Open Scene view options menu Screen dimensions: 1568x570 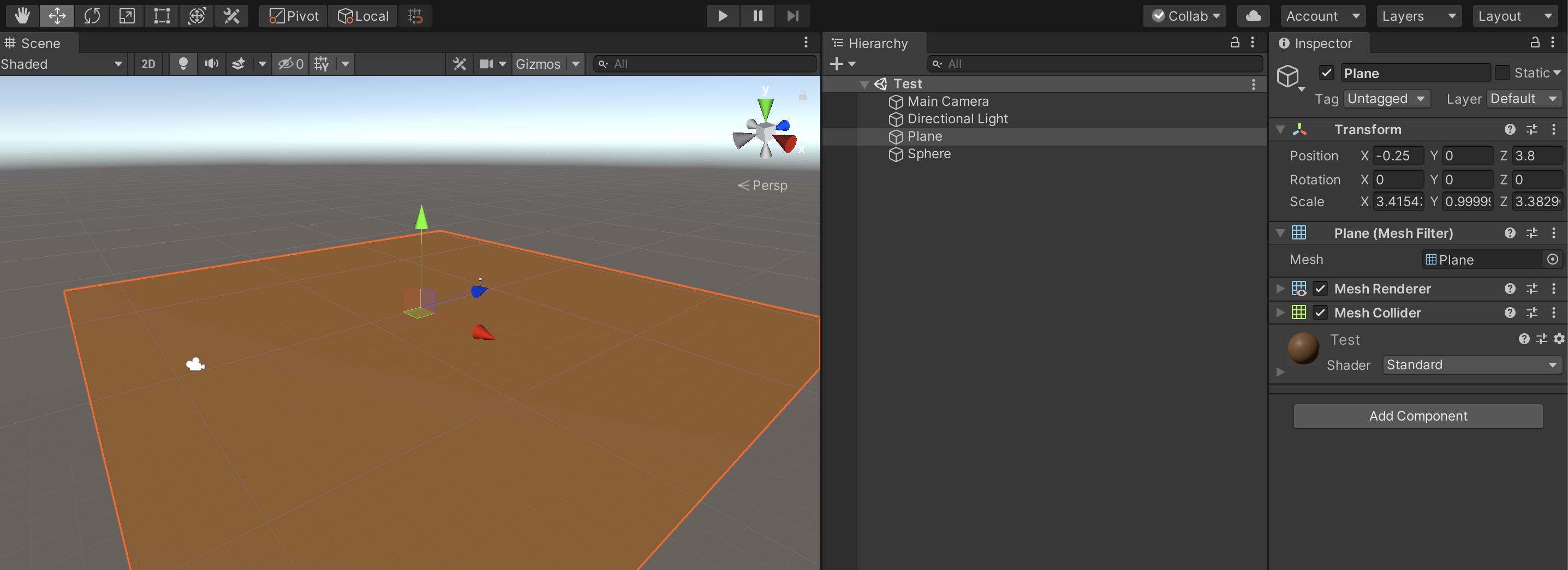point(806,43)
